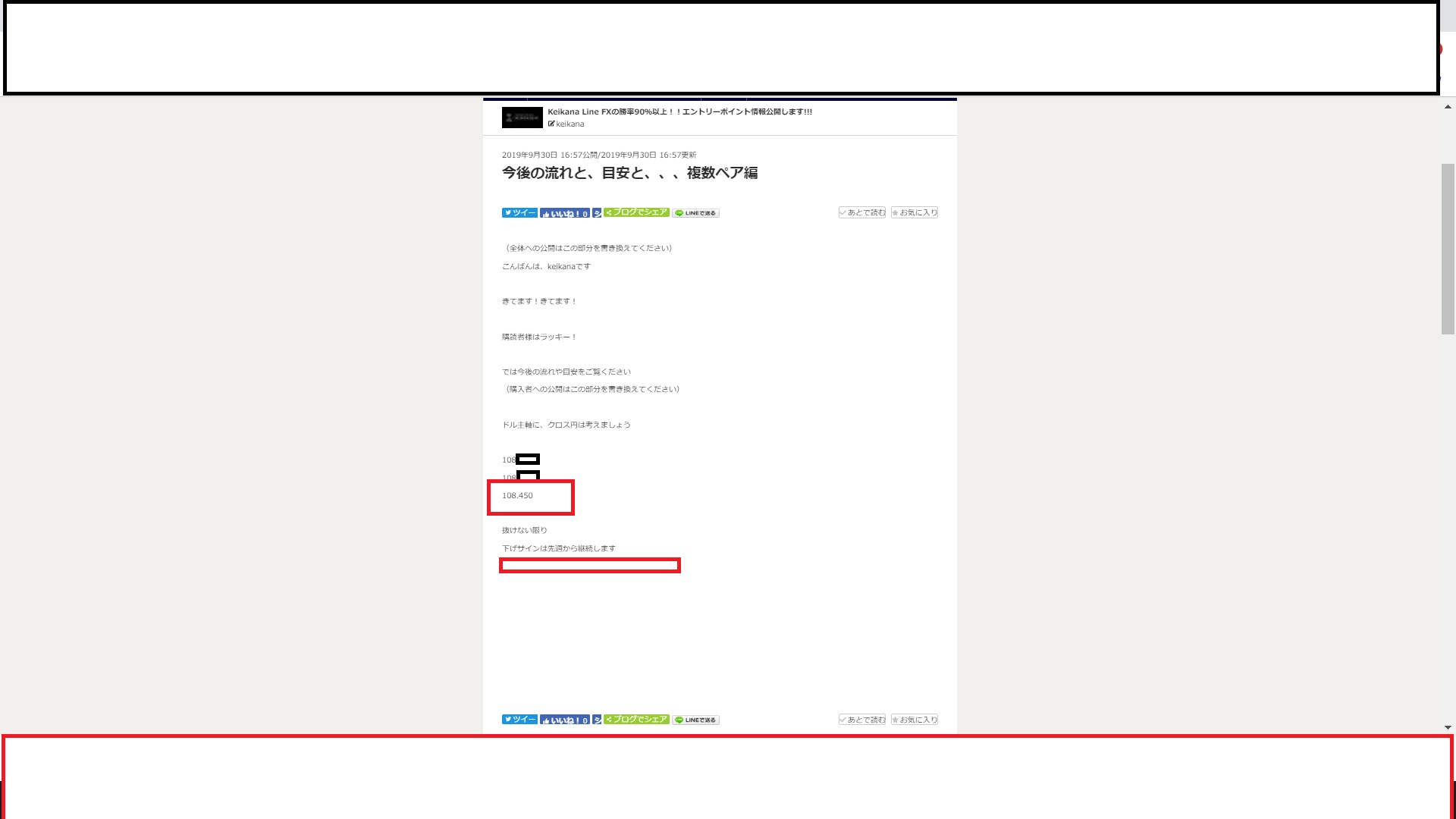
Task: Toggle the bottom あとで読む checkmark button
Action: [861, 720]
